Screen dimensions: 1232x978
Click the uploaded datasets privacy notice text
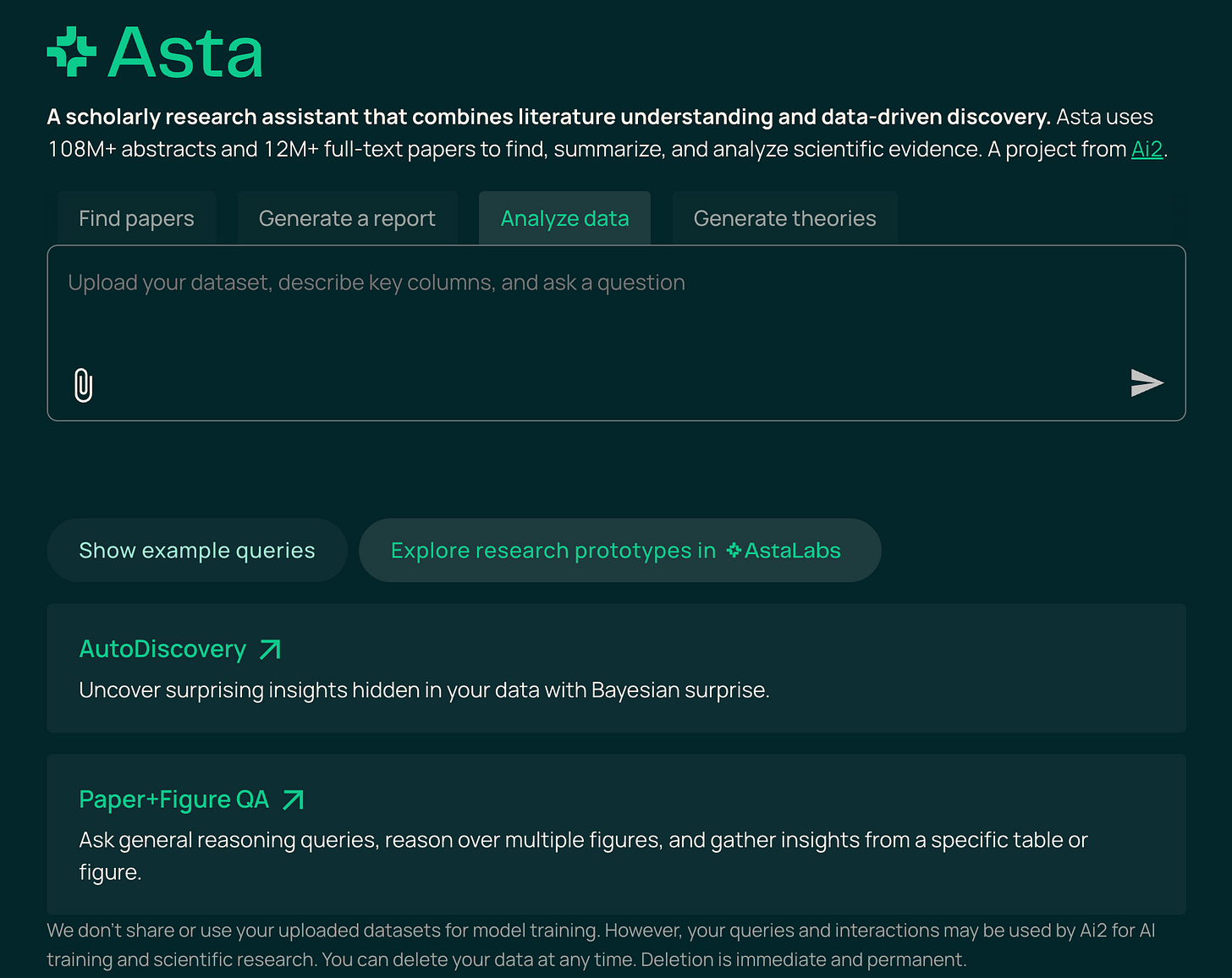coord(601,945)
